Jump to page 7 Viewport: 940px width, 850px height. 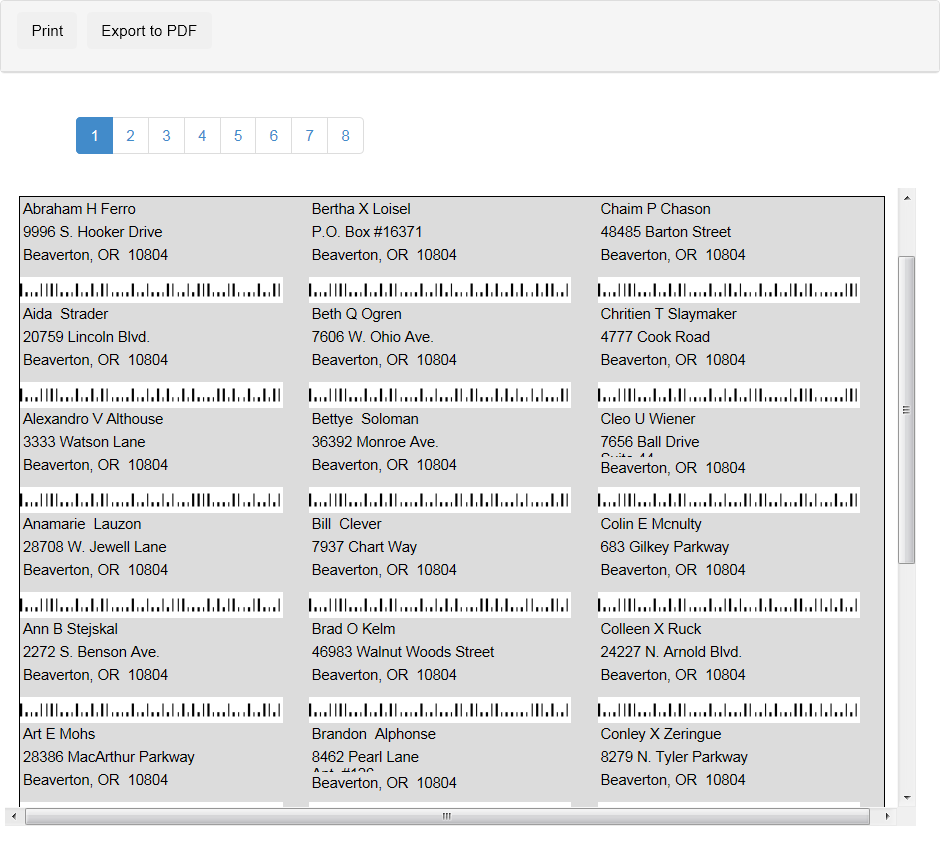pos(309,136)
